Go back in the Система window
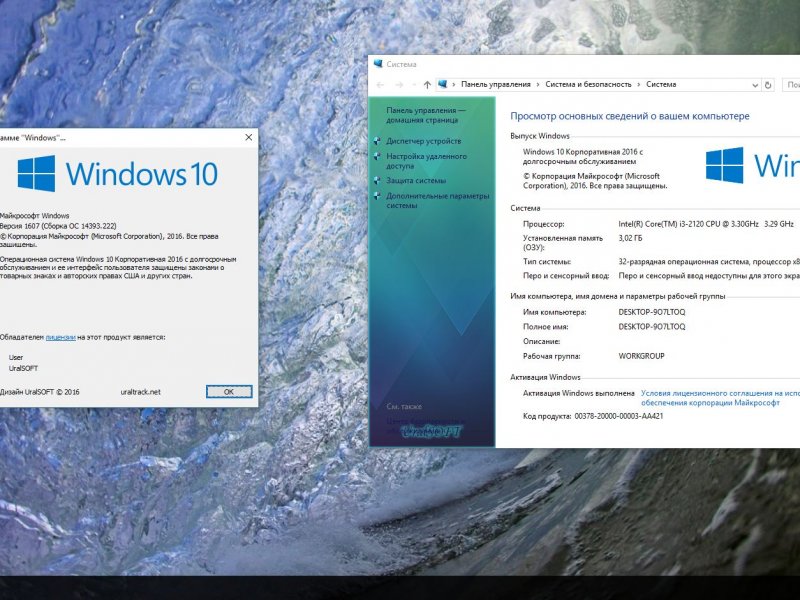The height and width of the screenshot is (600, 800). [380, 85]
